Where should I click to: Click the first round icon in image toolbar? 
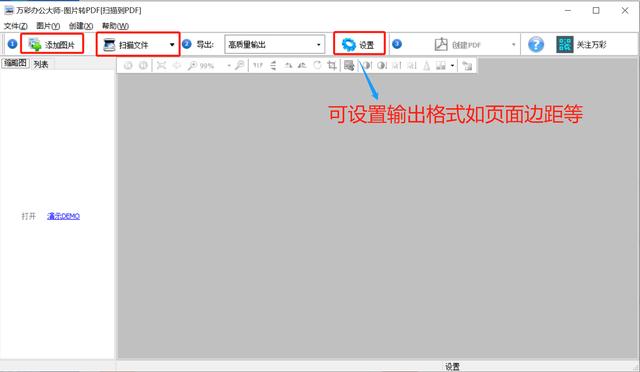(x=128, y=65)
